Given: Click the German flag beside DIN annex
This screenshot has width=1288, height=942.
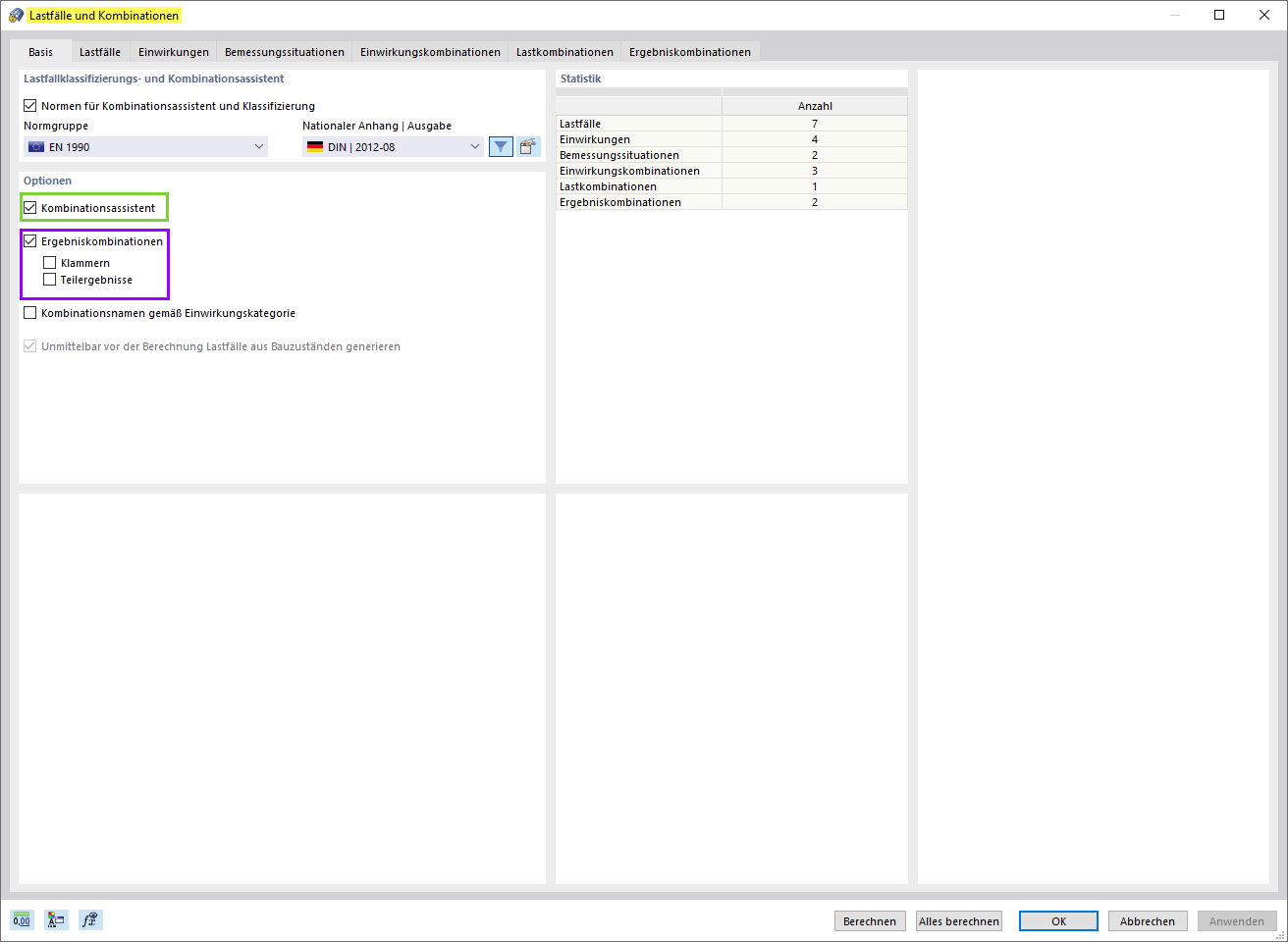Looking at the screenshot, I should tap(315, 145).
